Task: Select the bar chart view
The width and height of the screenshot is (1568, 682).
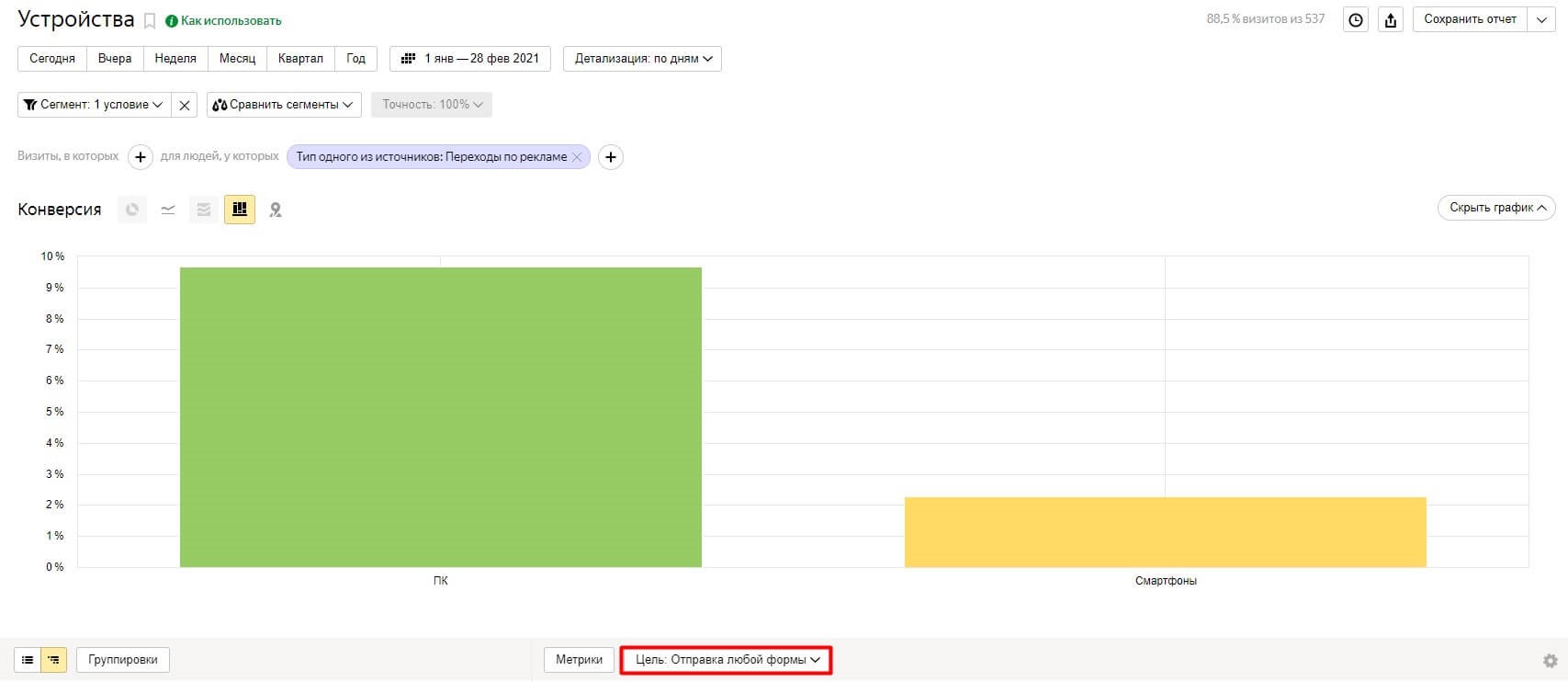Action: click(x=240, y=210)
